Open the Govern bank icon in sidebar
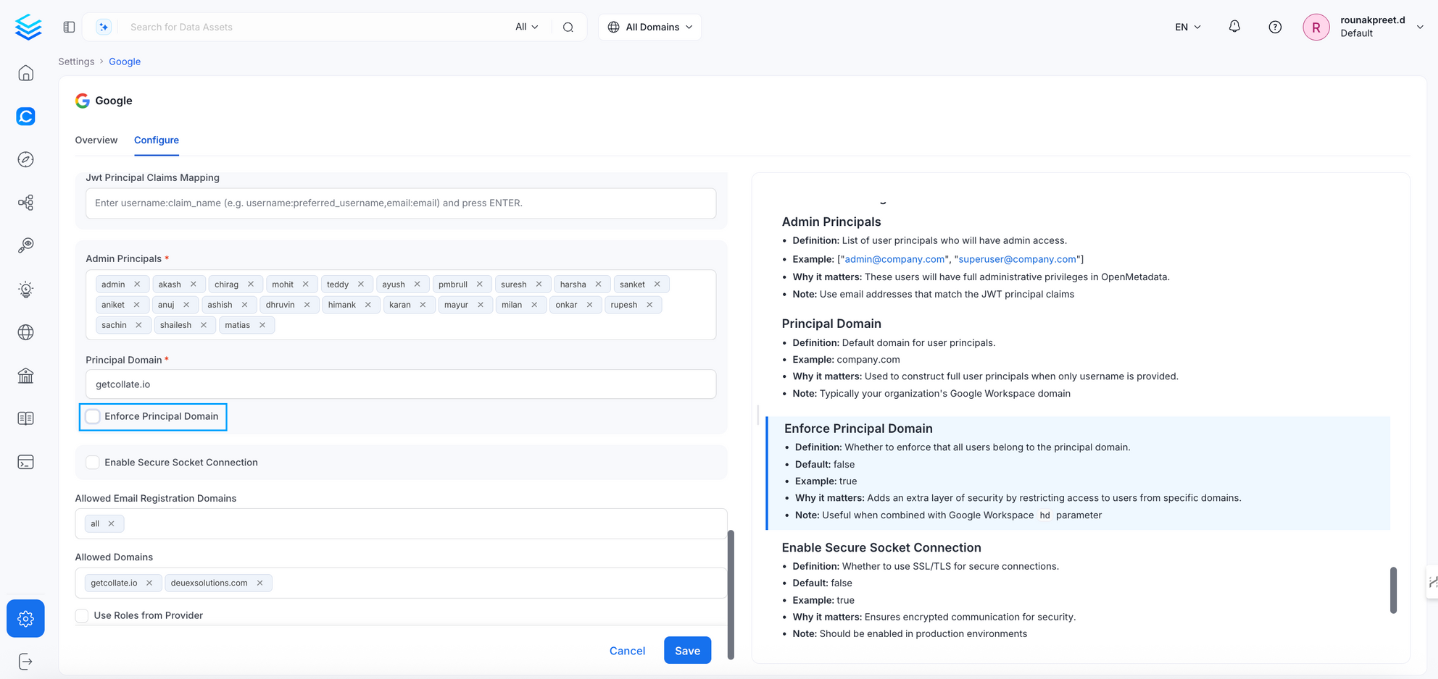Screen dimensions: 1438x679 [x=26, y=376]
